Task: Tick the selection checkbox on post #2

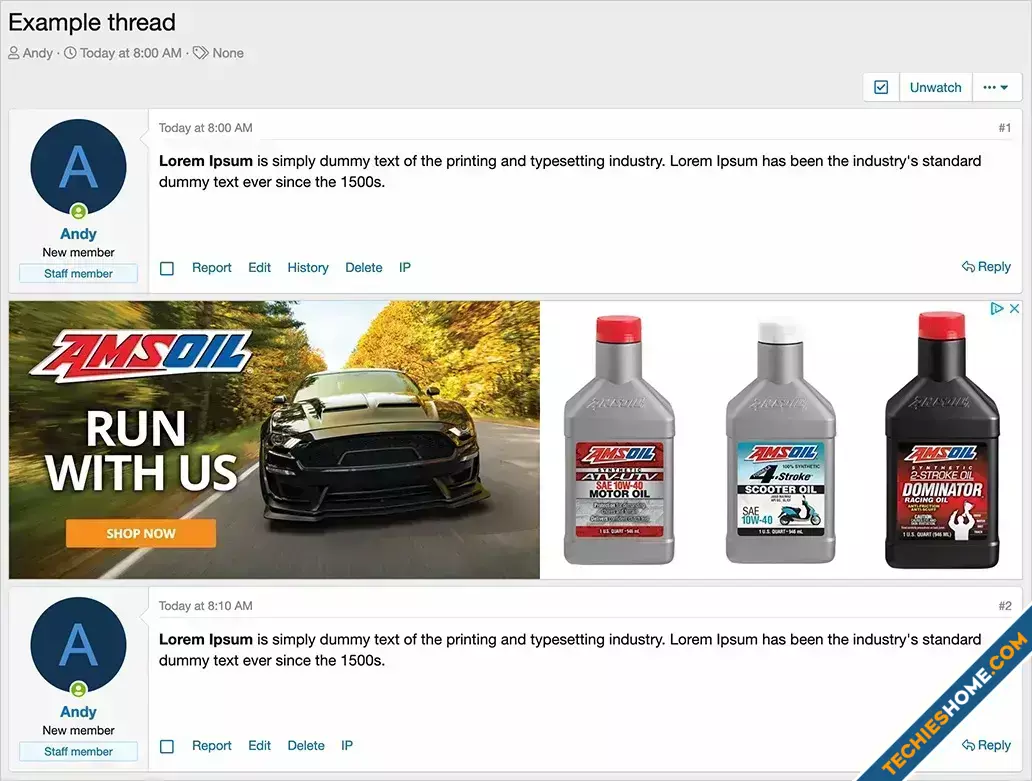Action: pos(167,746)
